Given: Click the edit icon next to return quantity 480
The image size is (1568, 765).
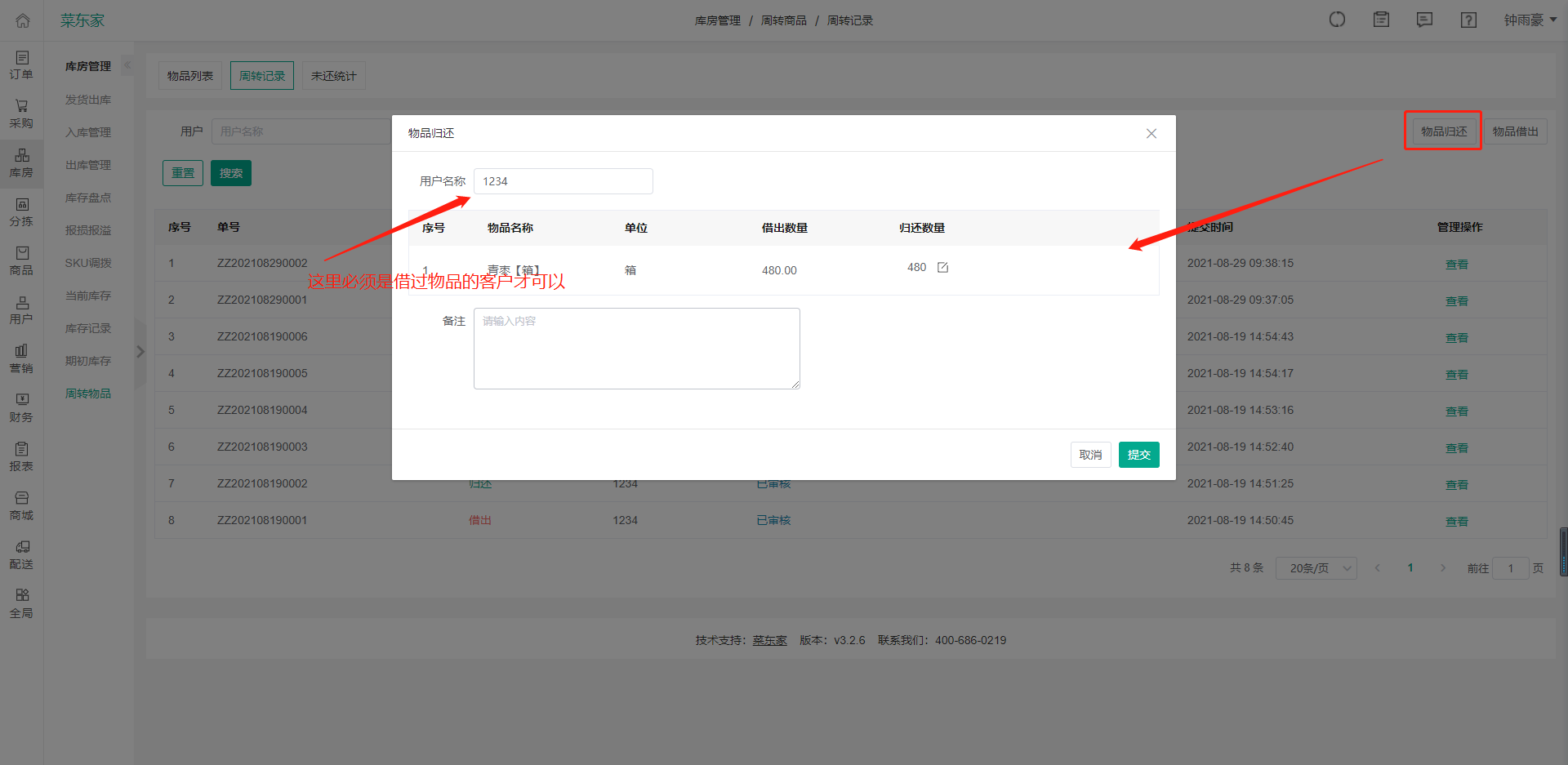Looking at the screenshot, I should click(x=942, y=268).
